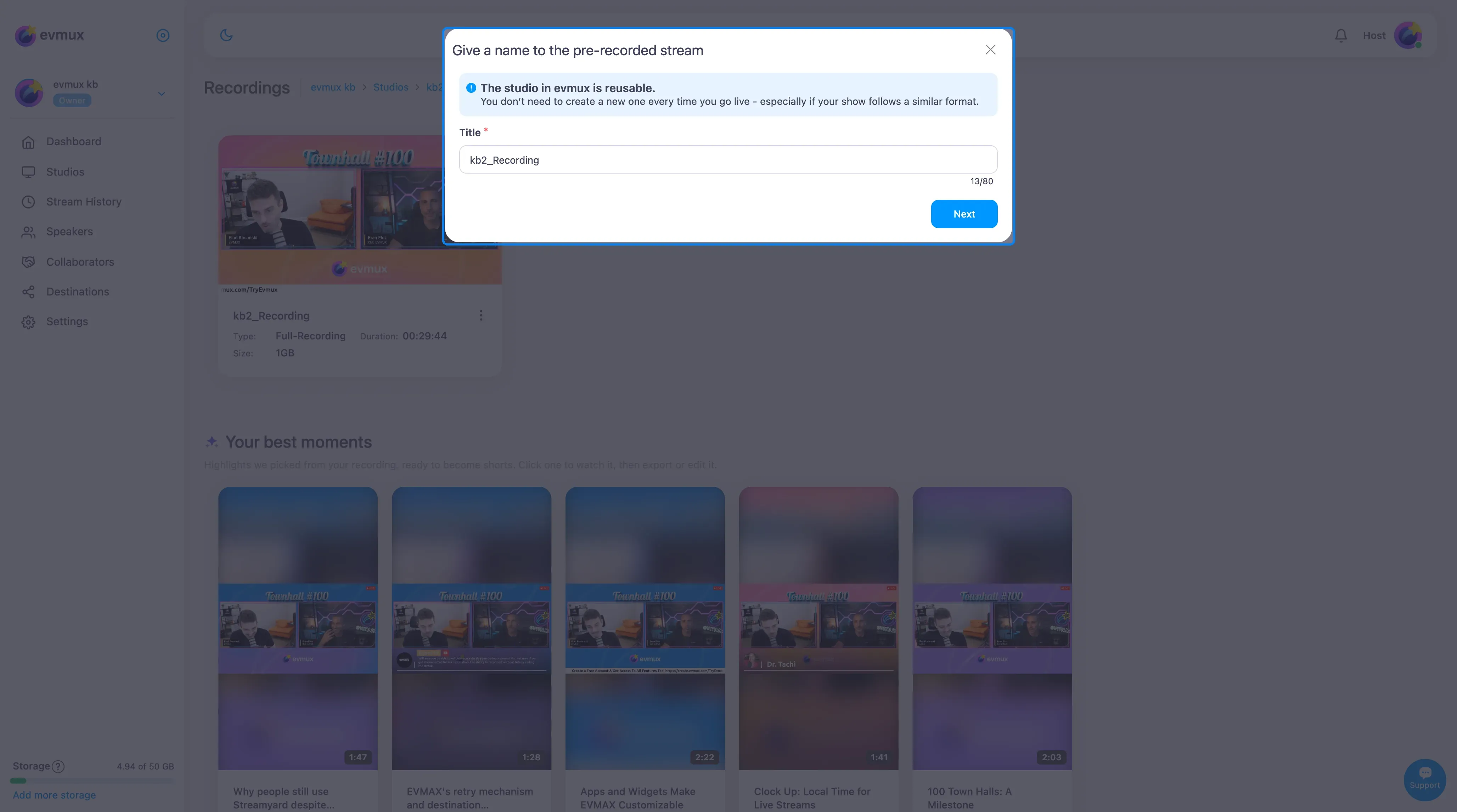Image resolution: width=1457 pixels, height=812 pixels.
Task: Click the Settings gear icon
Action: (28, 322)
